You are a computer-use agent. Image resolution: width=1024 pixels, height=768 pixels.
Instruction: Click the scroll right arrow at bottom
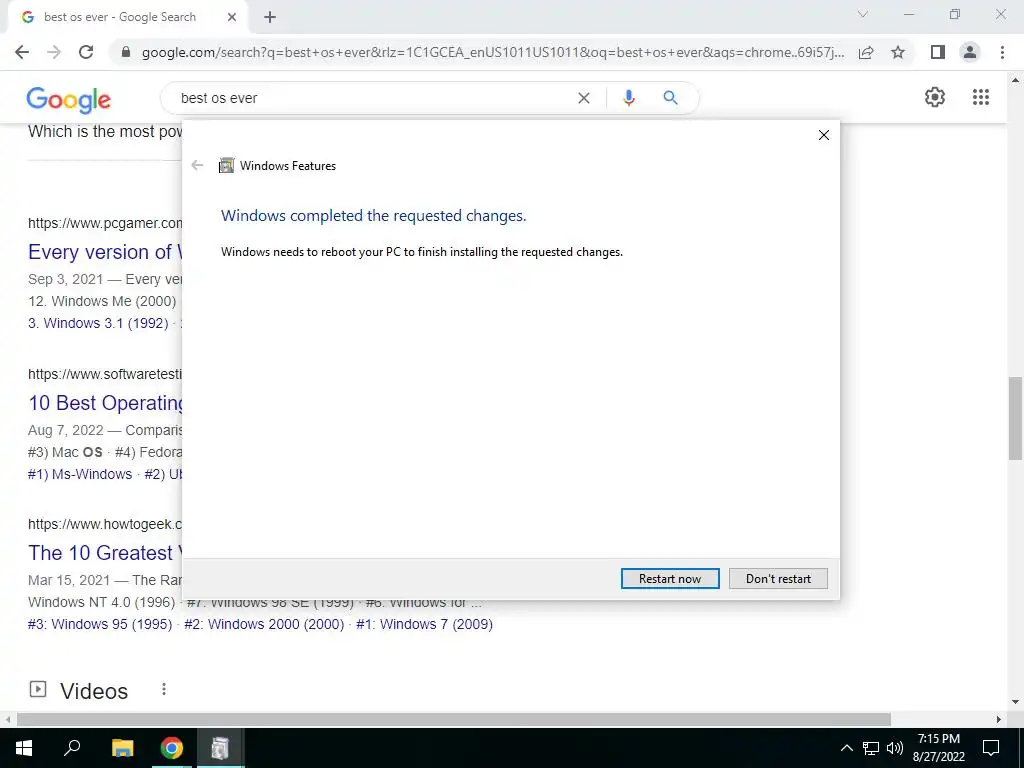[x=999, y=720]
